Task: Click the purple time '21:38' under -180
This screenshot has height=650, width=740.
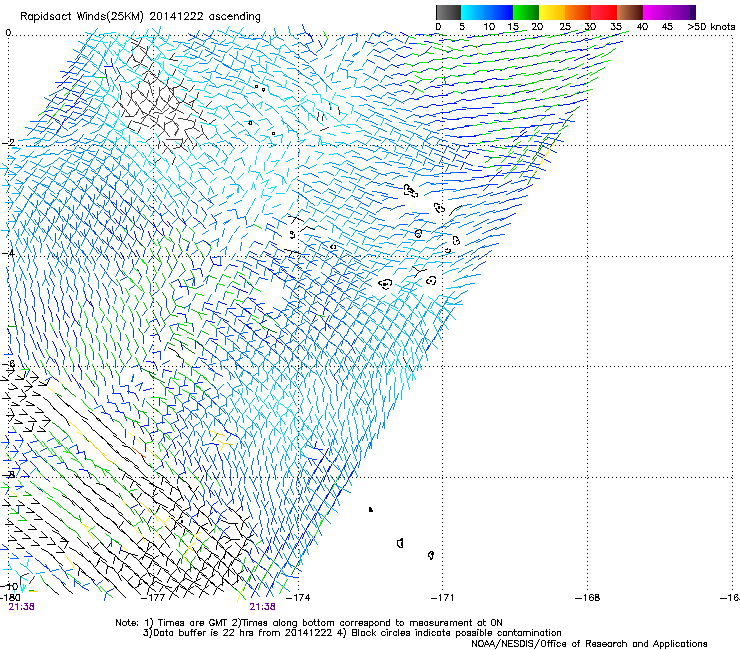Action: (x=21, y=607)
